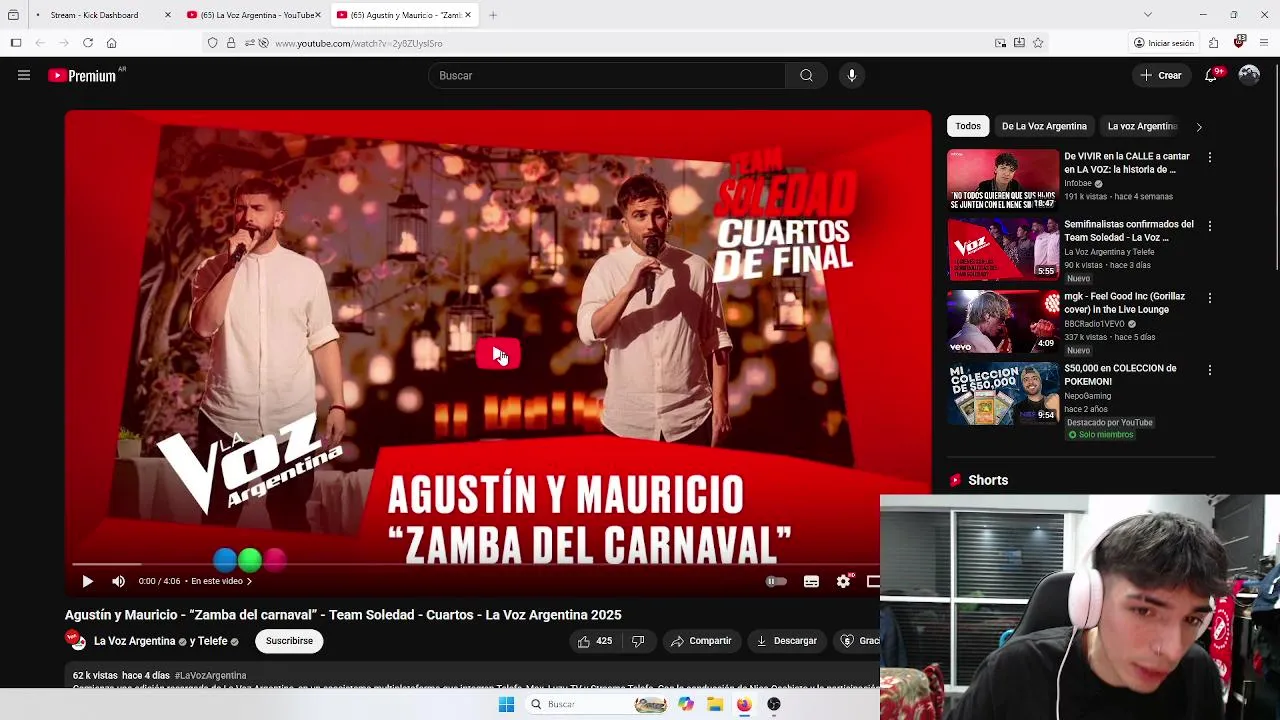1280x720 pixels.
Task: Open mgk 'Feel Good Inc' video thumbnail
Action: click(x=1003, y=321)
